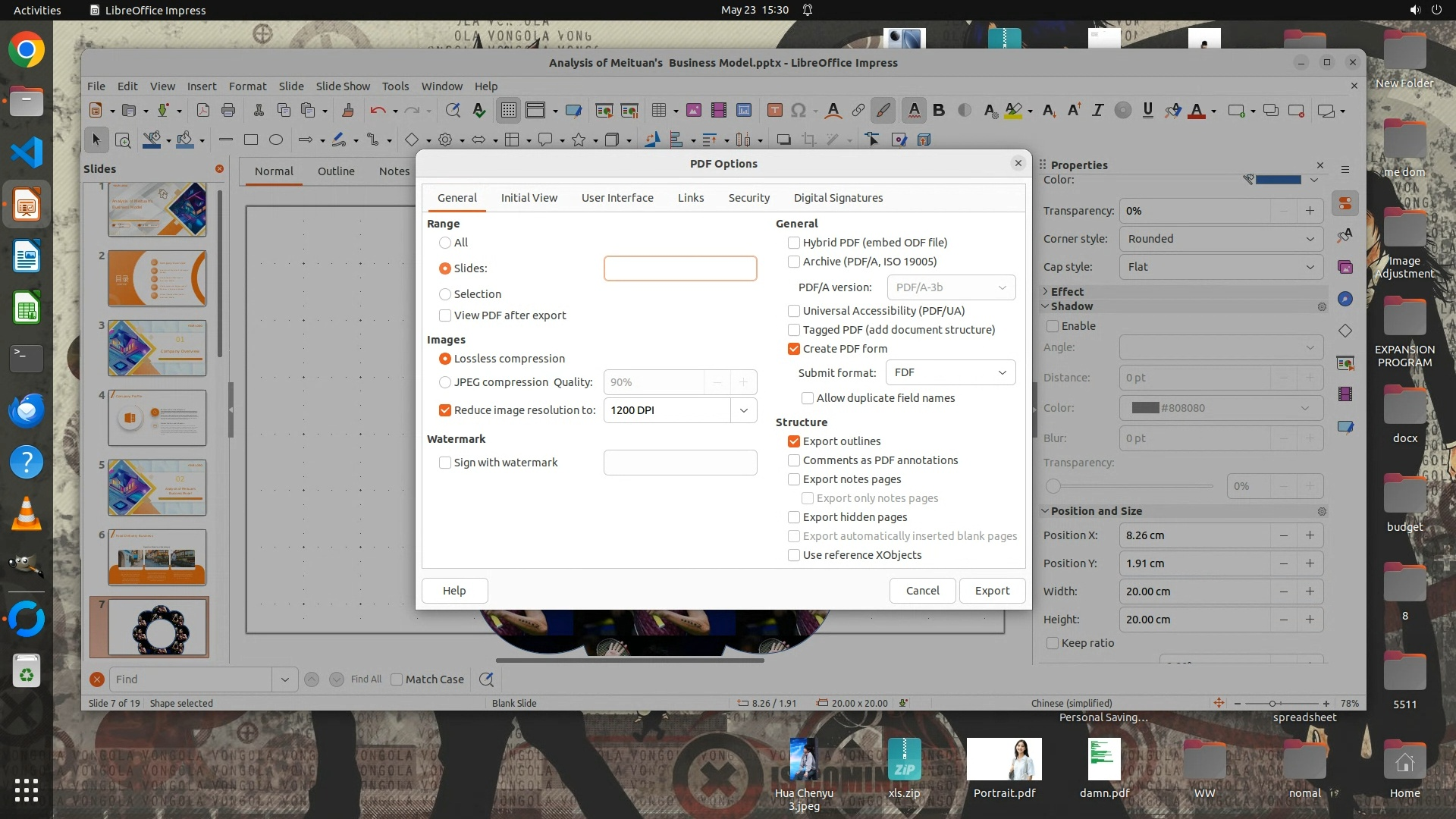
Task: Select the All range radio button
Action: coord(445,243)
